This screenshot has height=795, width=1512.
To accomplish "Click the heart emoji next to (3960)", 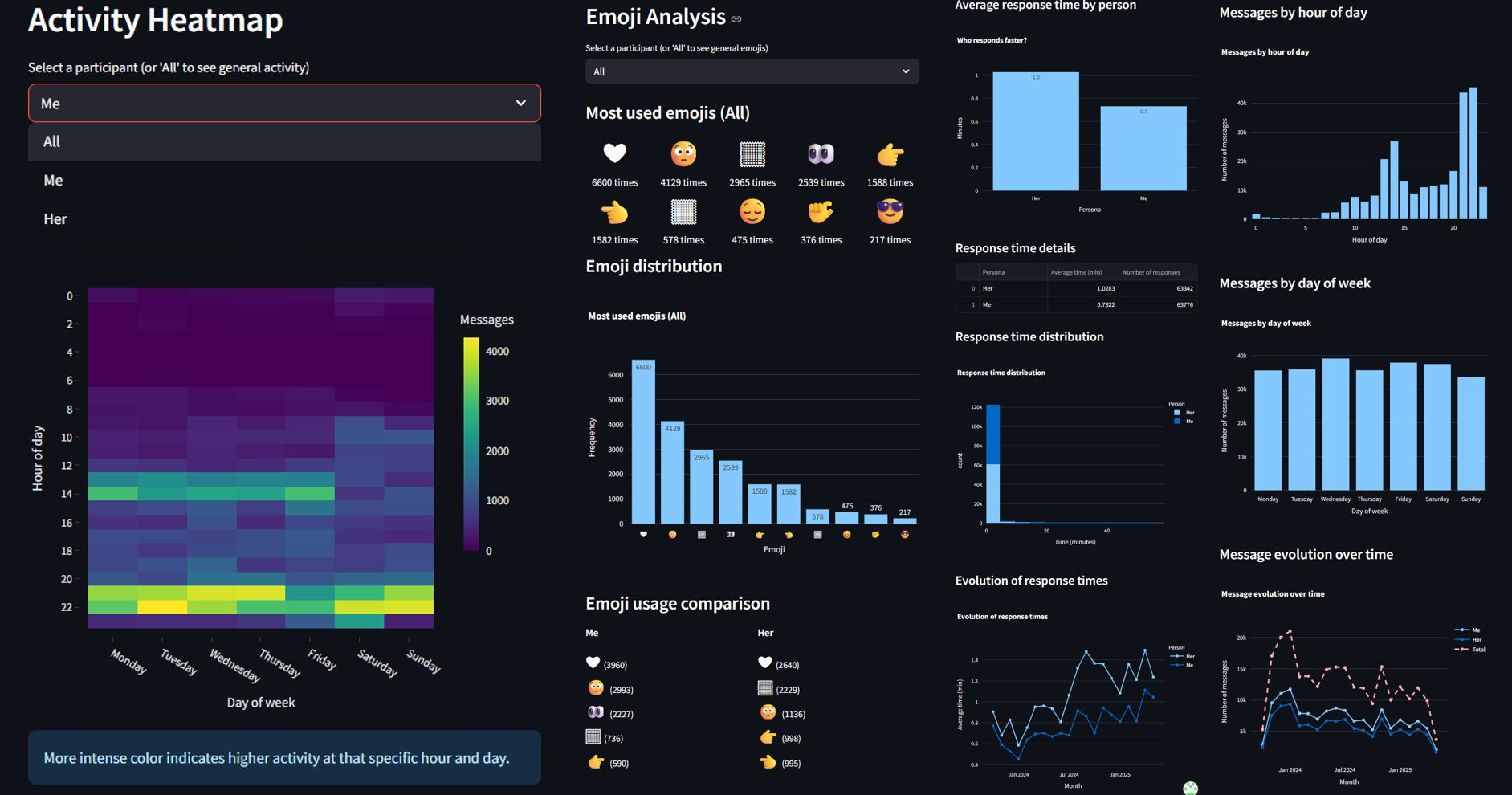I will (x=593, y=662).
